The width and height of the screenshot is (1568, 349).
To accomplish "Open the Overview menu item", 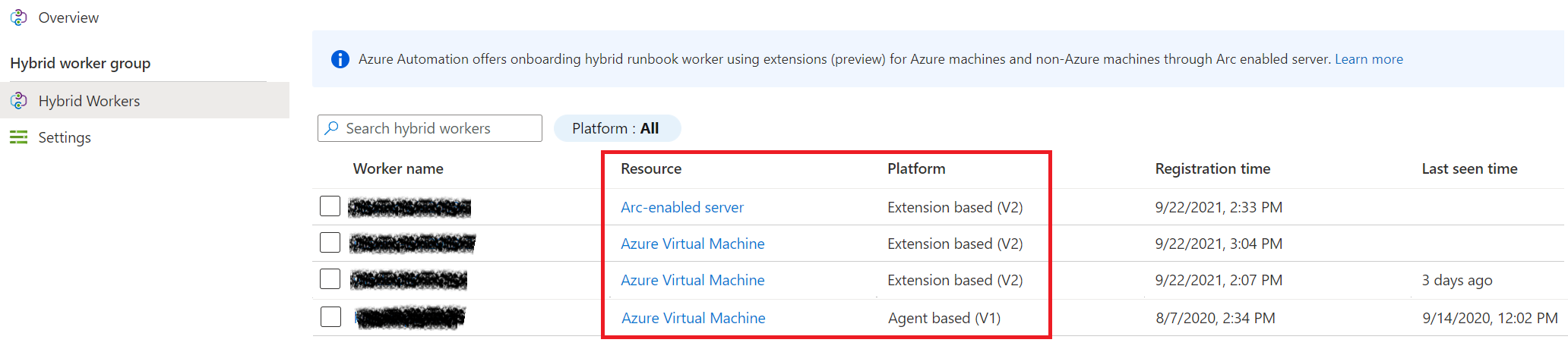I will click(68, 17).
